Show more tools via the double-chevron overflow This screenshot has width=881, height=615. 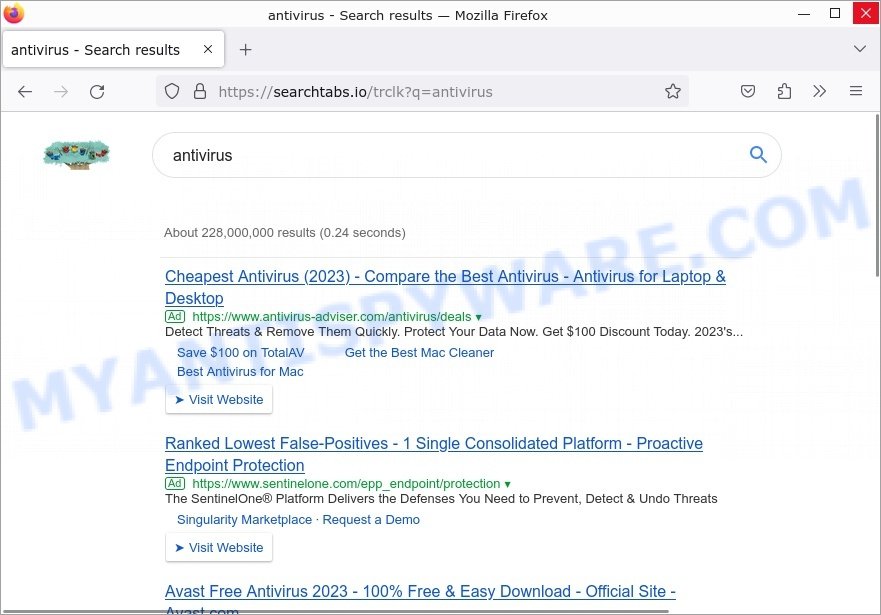pos(820,91)
